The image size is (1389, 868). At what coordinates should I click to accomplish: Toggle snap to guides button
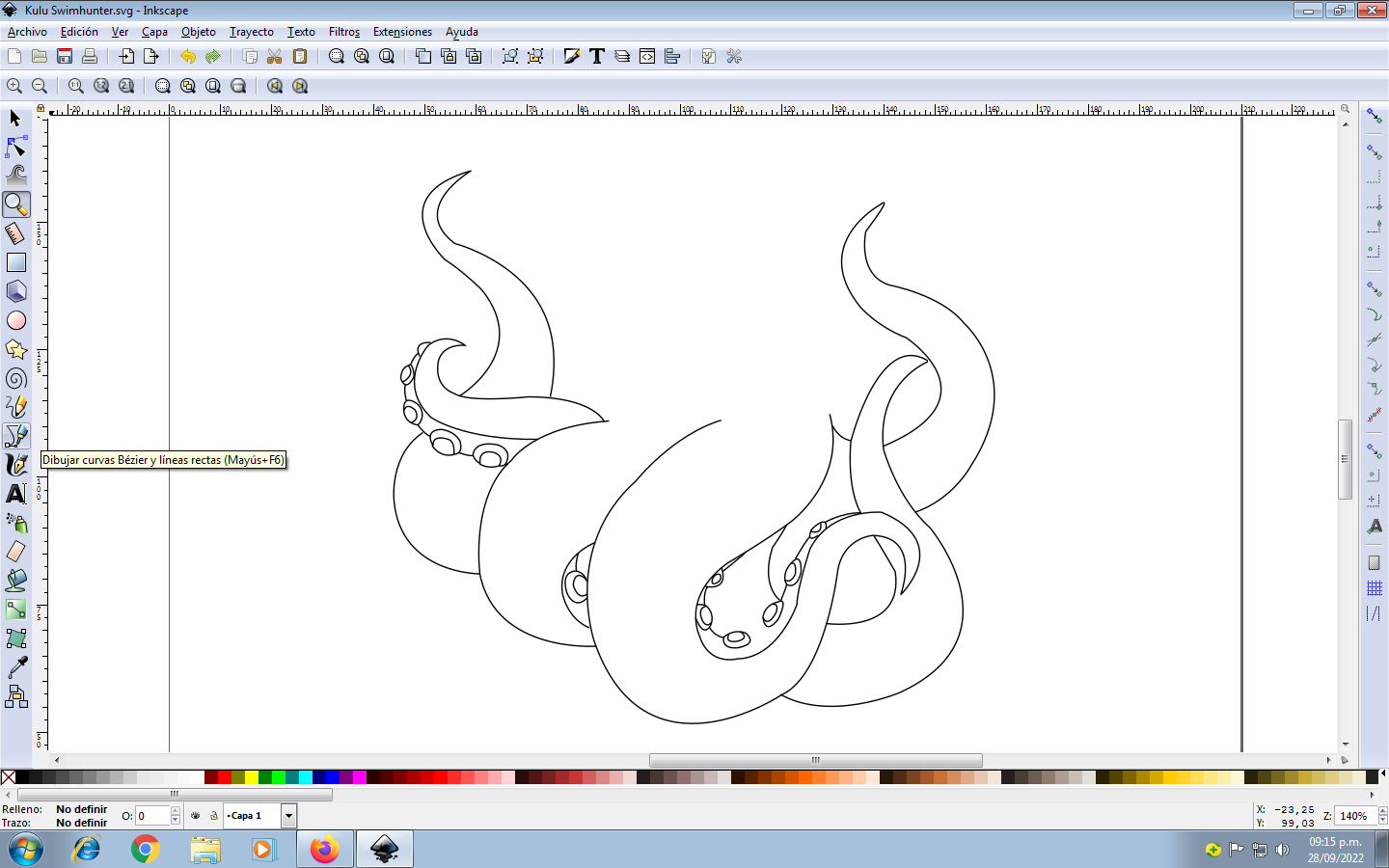click(1375, 612)
